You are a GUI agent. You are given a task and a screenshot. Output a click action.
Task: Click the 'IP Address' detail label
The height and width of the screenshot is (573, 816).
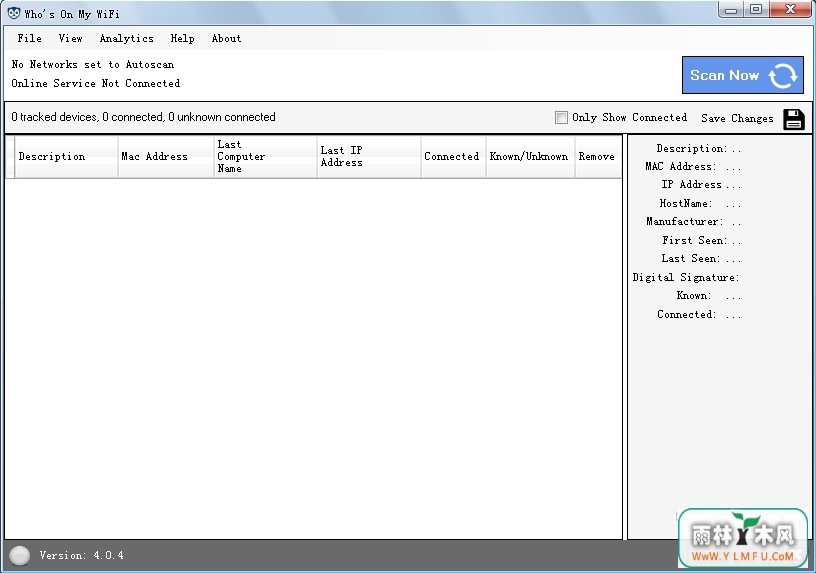click(x=691, y=185)
